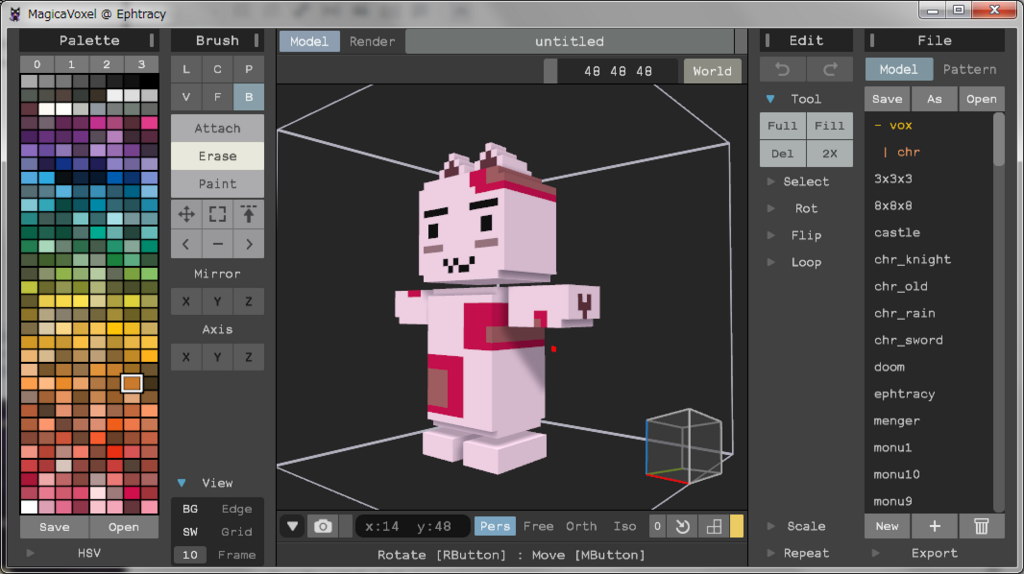1024x574 pixels.
Task: Expand the Loop section
Action: tap(771, 262)
